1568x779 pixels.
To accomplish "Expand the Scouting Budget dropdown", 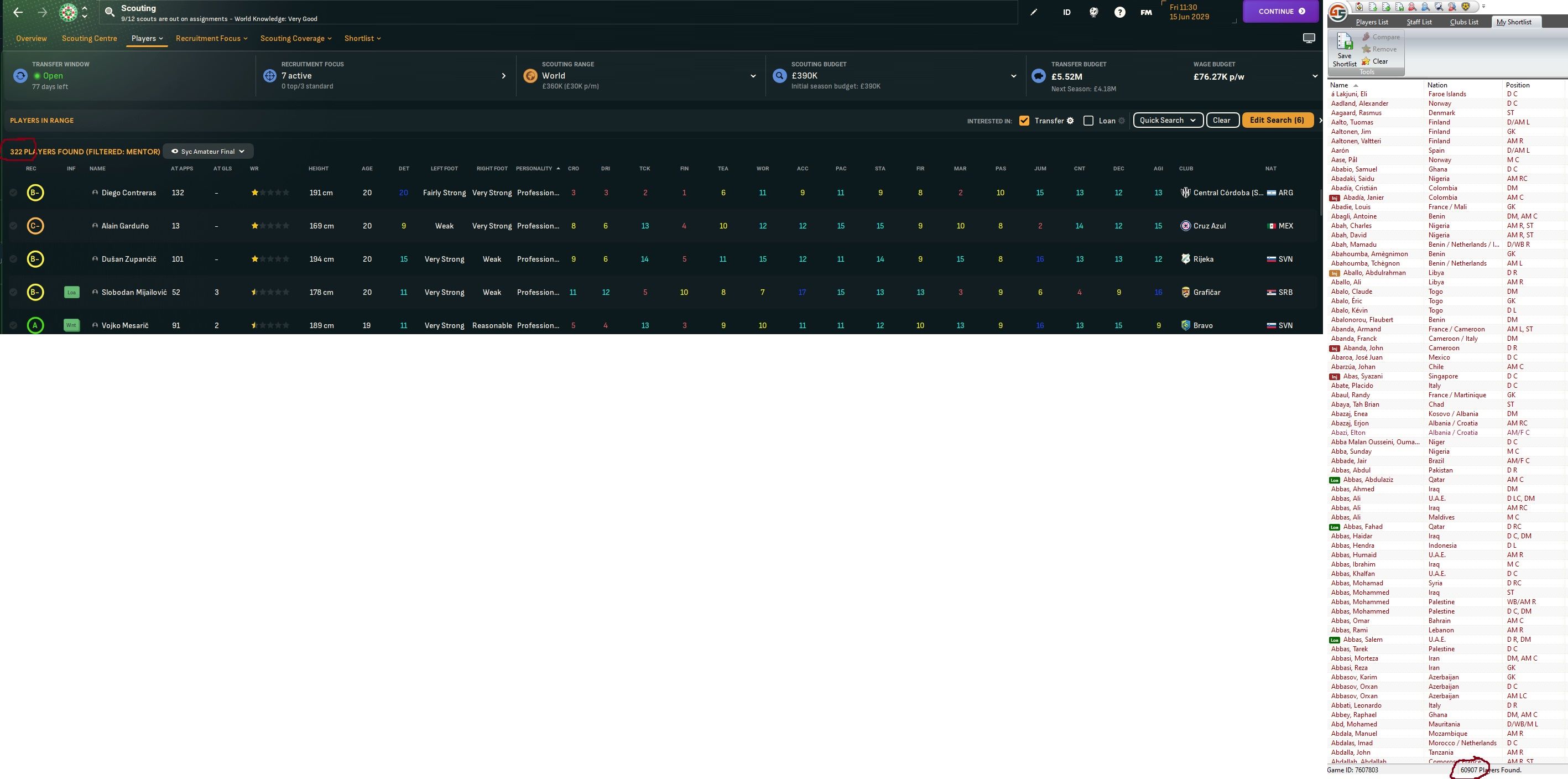I will (x=1013, y=76).
